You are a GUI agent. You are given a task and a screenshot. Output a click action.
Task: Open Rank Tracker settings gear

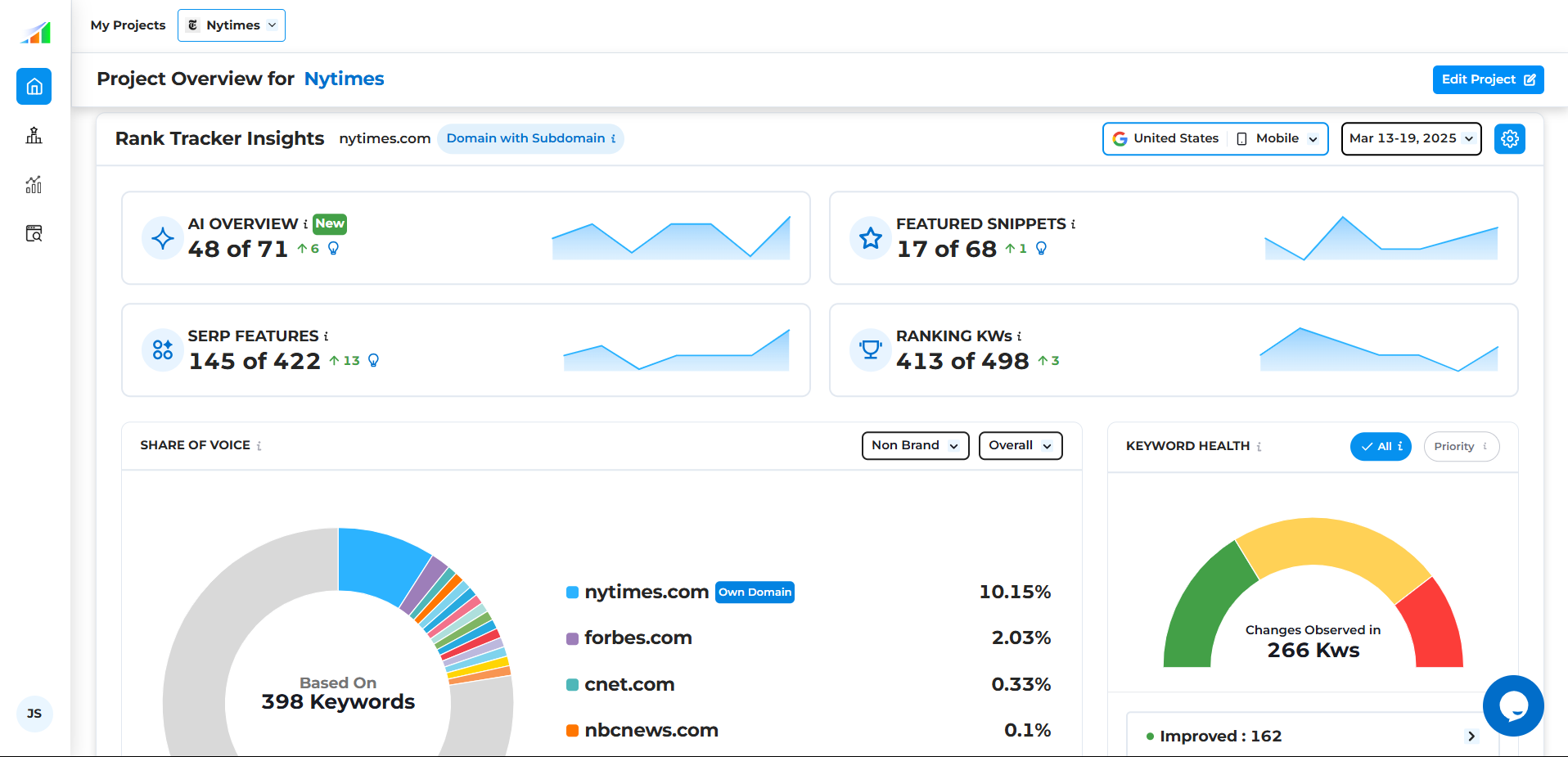tap(1510, 139)
